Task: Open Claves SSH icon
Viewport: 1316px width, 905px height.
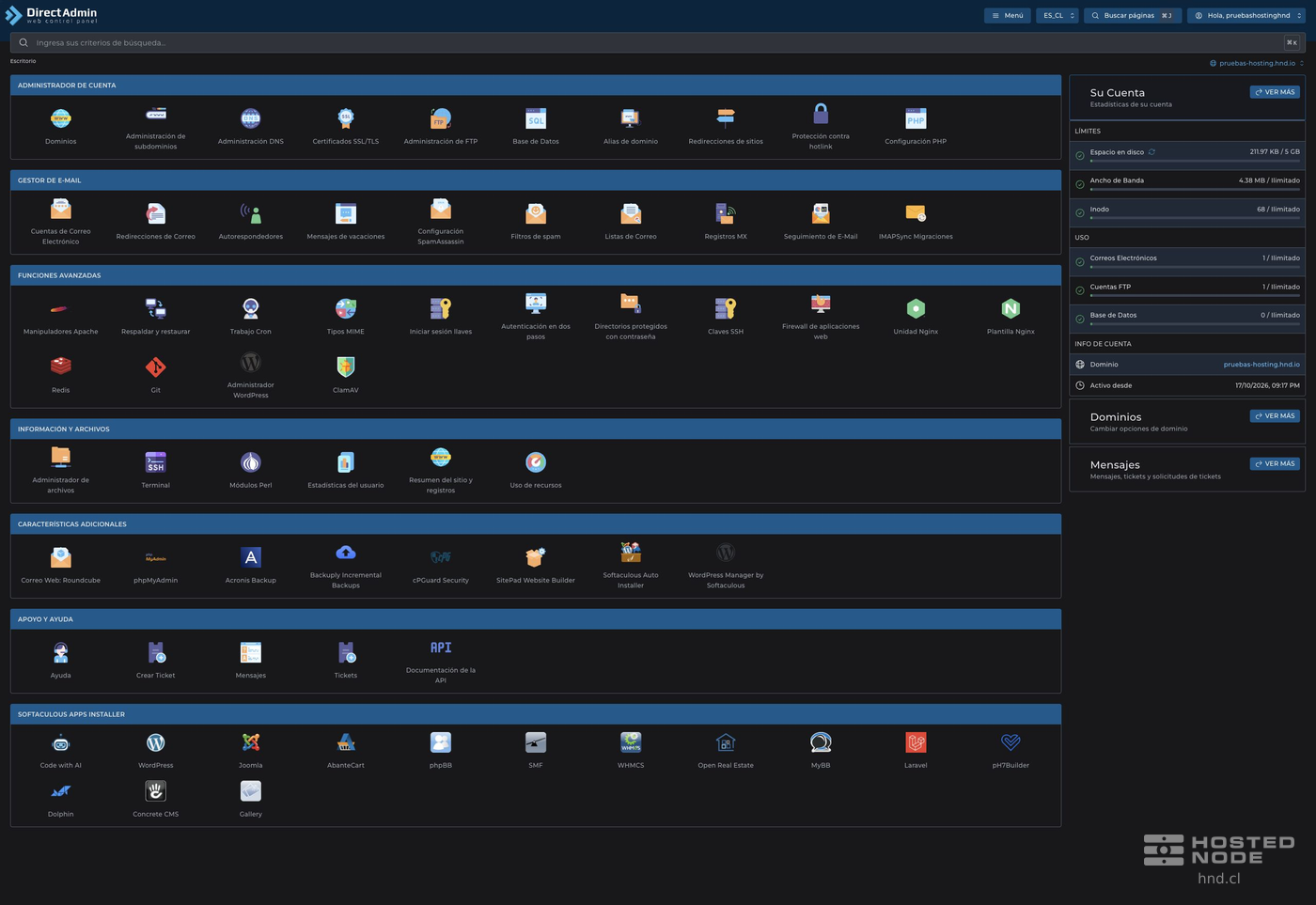Action: click(725, 308)
